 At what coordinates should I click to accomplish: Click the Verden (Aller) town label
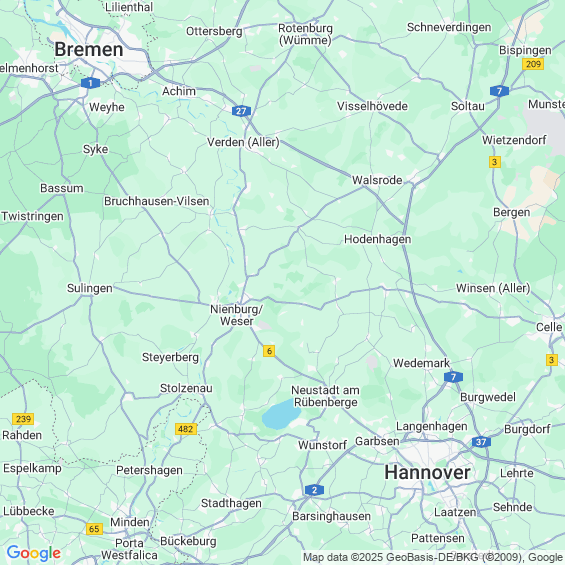[243, 142]
